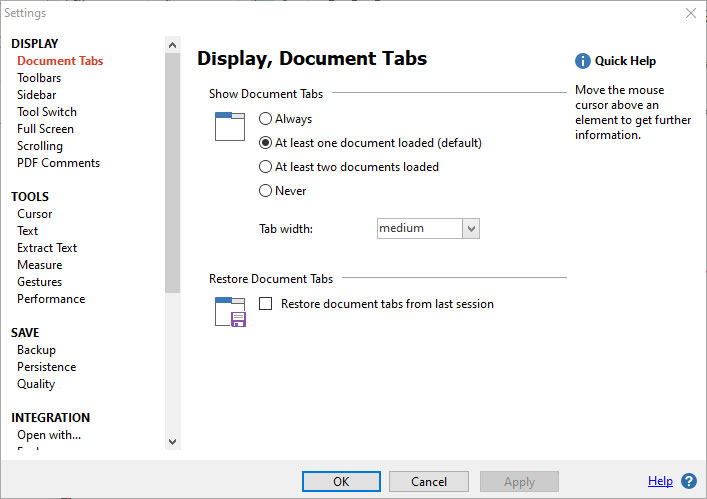
Task: Open the Toolbars settings page
Action: pyautogui.click(x=39, y=78)
